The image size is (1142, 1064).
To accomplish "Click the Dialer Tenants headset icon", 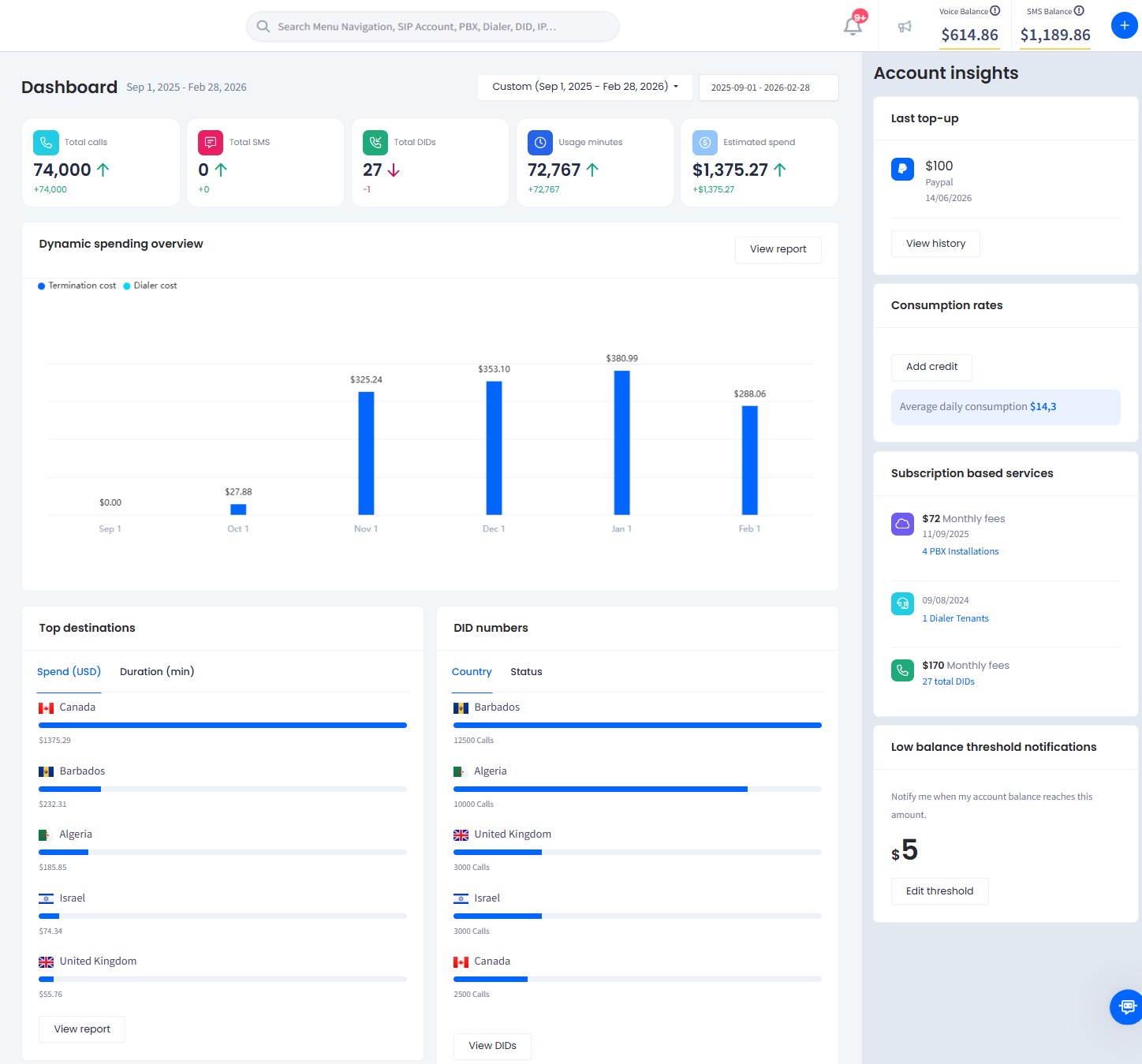I will pos(902,603).
